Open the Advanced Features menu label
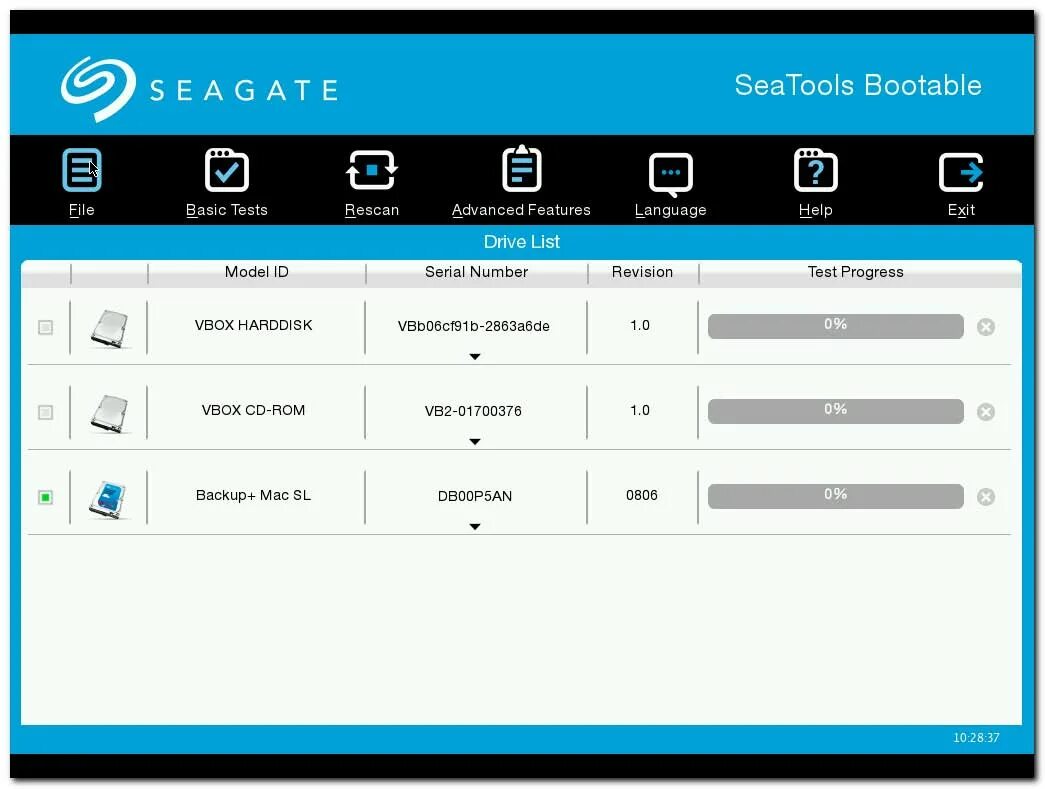1045x789 pixels. point(521,210)
